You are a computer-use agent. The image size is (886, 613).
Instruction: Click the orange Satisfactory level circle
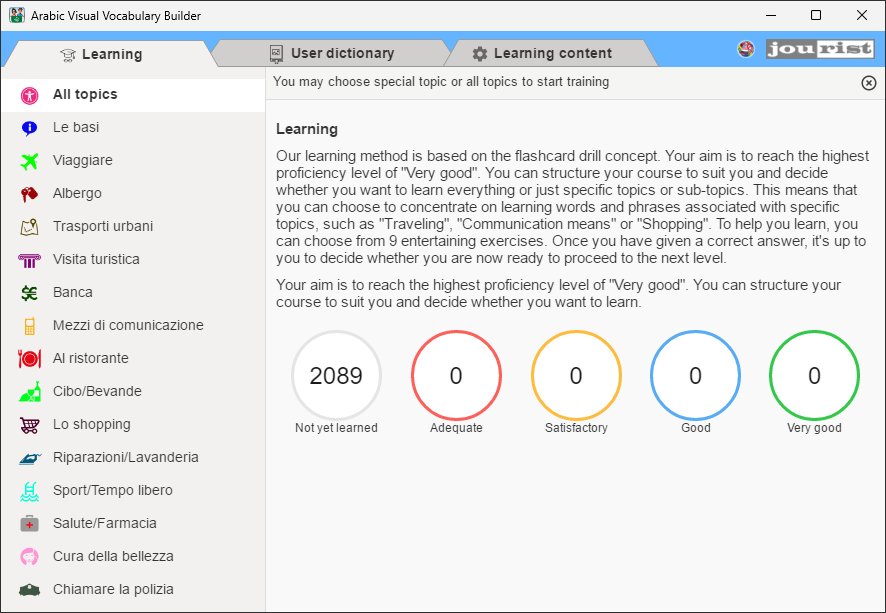(576, 376)
